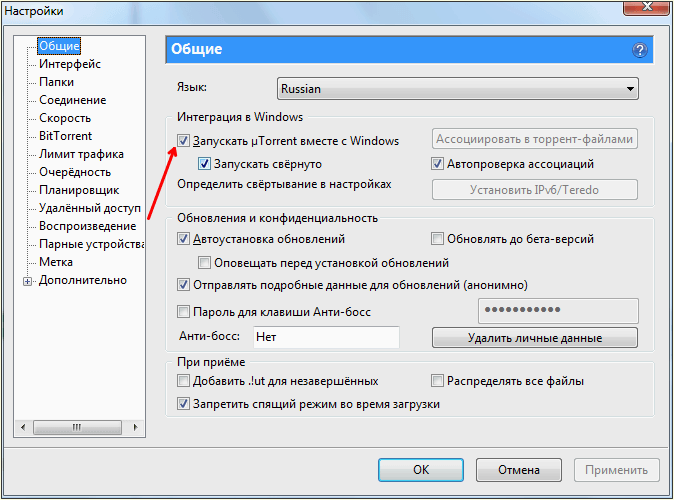Select BitTorrent in settings tree
The image size is (674, 500).
(x=65, y=136)
